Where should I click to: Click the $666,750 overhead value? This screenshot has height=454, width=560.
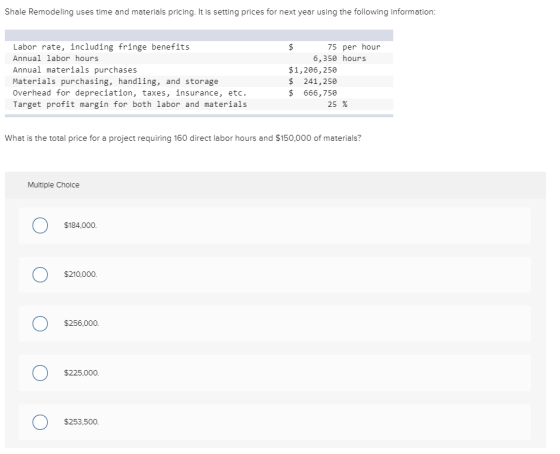[x=313, y=93]
